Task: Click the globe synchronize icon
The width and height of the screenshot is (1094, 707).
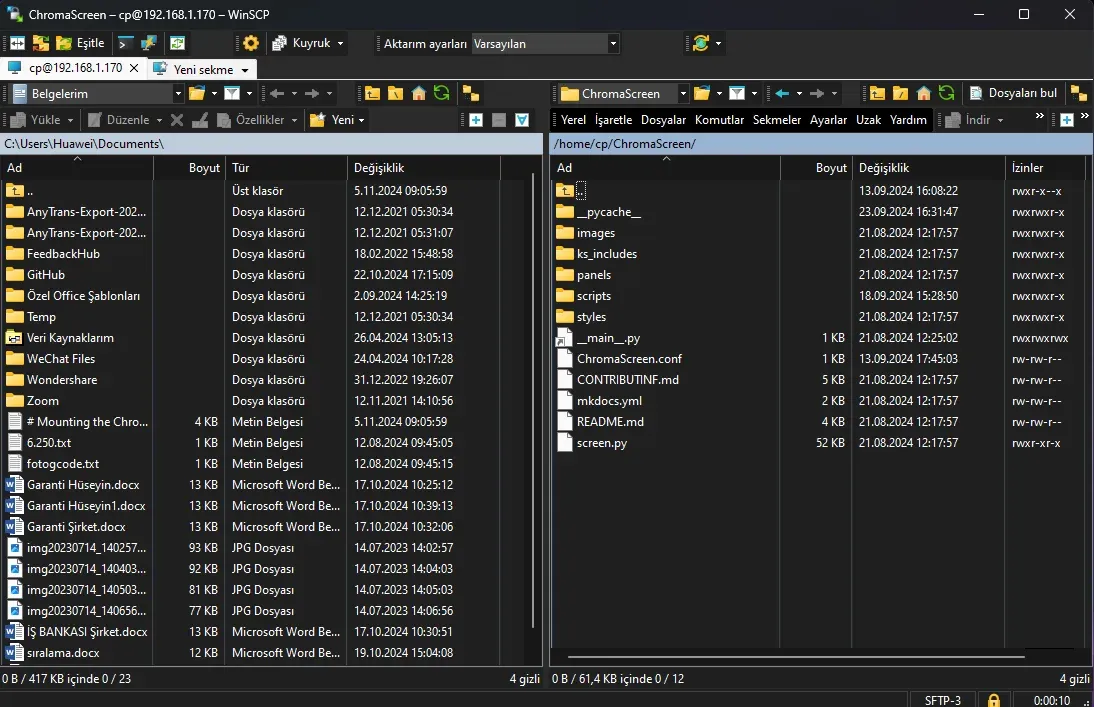Action: pos(700,43)
